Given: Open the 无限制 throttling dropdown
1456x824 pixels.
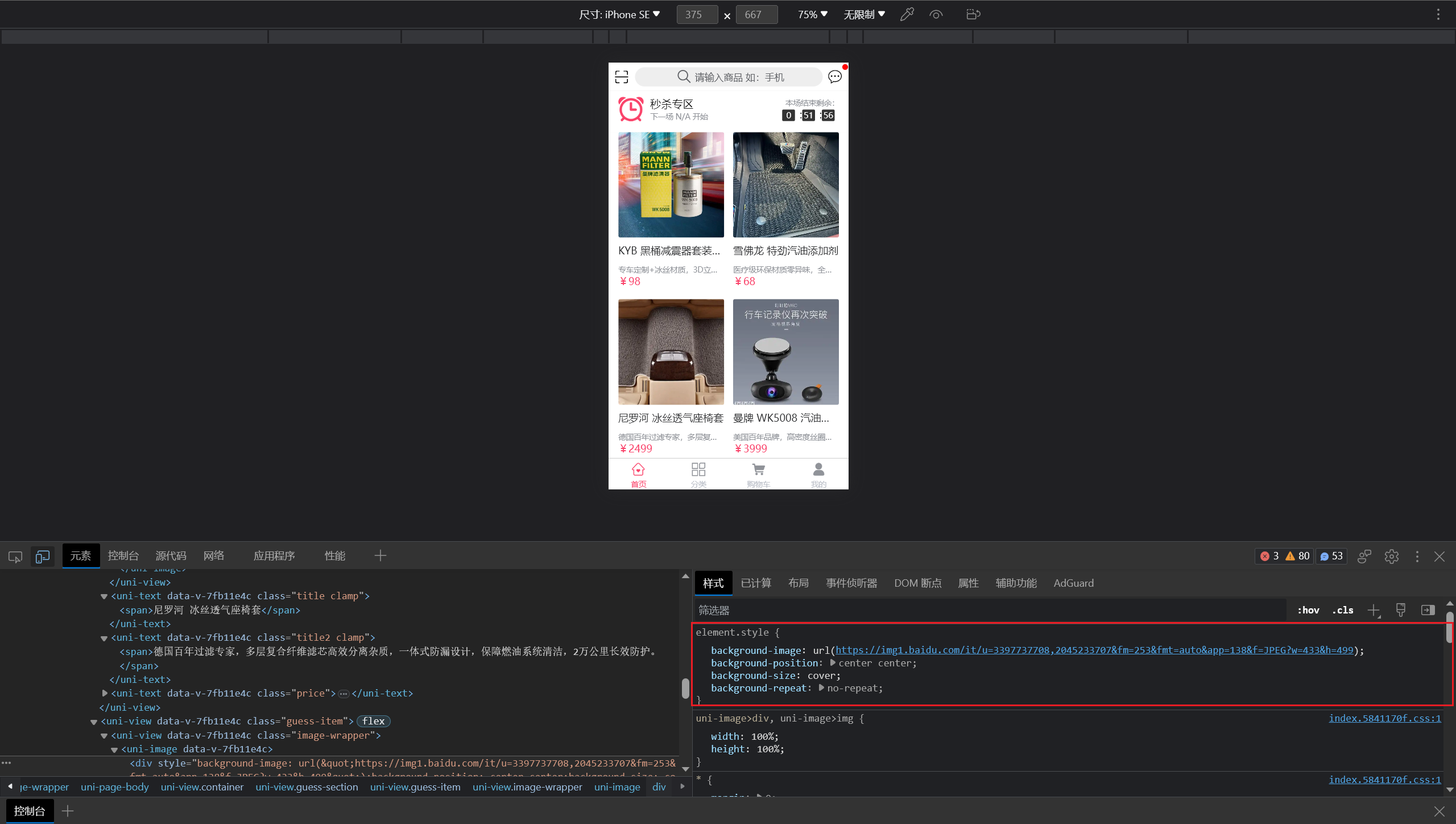Looking at the screenshot, I should [864, 14].
